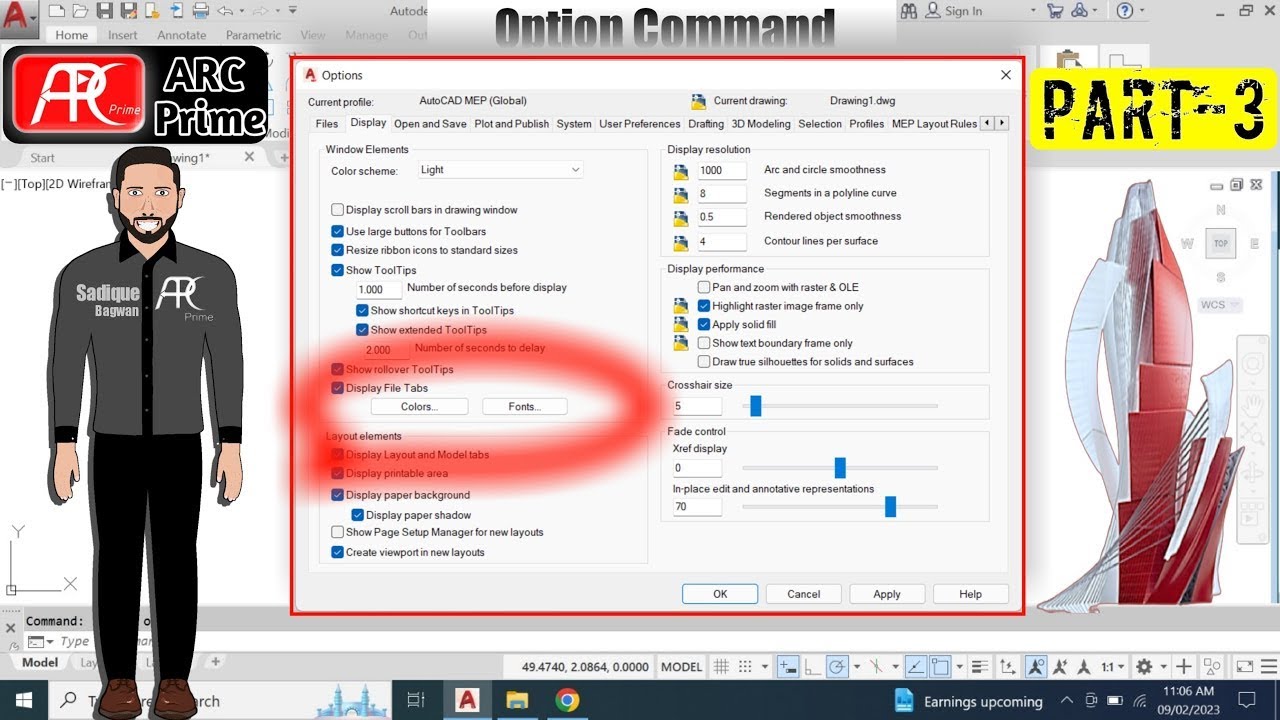This screenshot has width=1280, height=720.
Task: Open File Explorer from the taskbar
Action: pyautogui.click(x=516, y=700)
